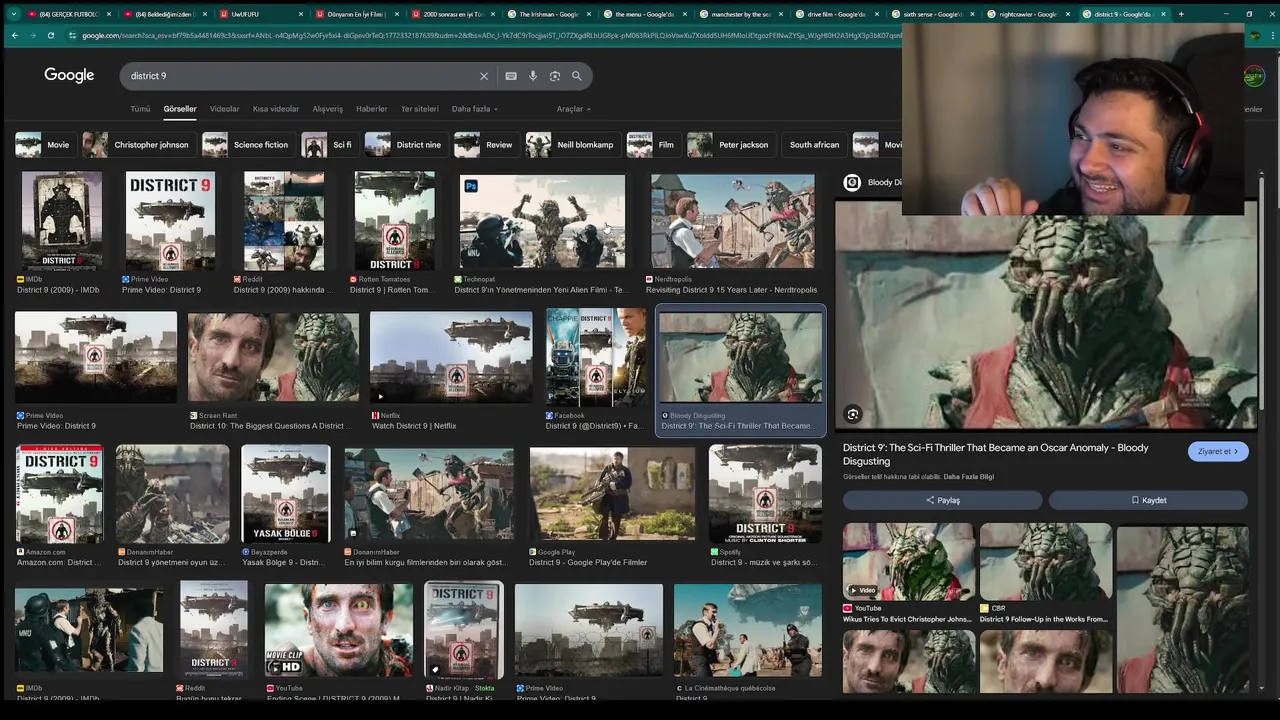The height and width of the screenshot is (720, 1280).
Task: Open the 'Wikus Tries To Evict' YouTube video
Action: point(908,561)
